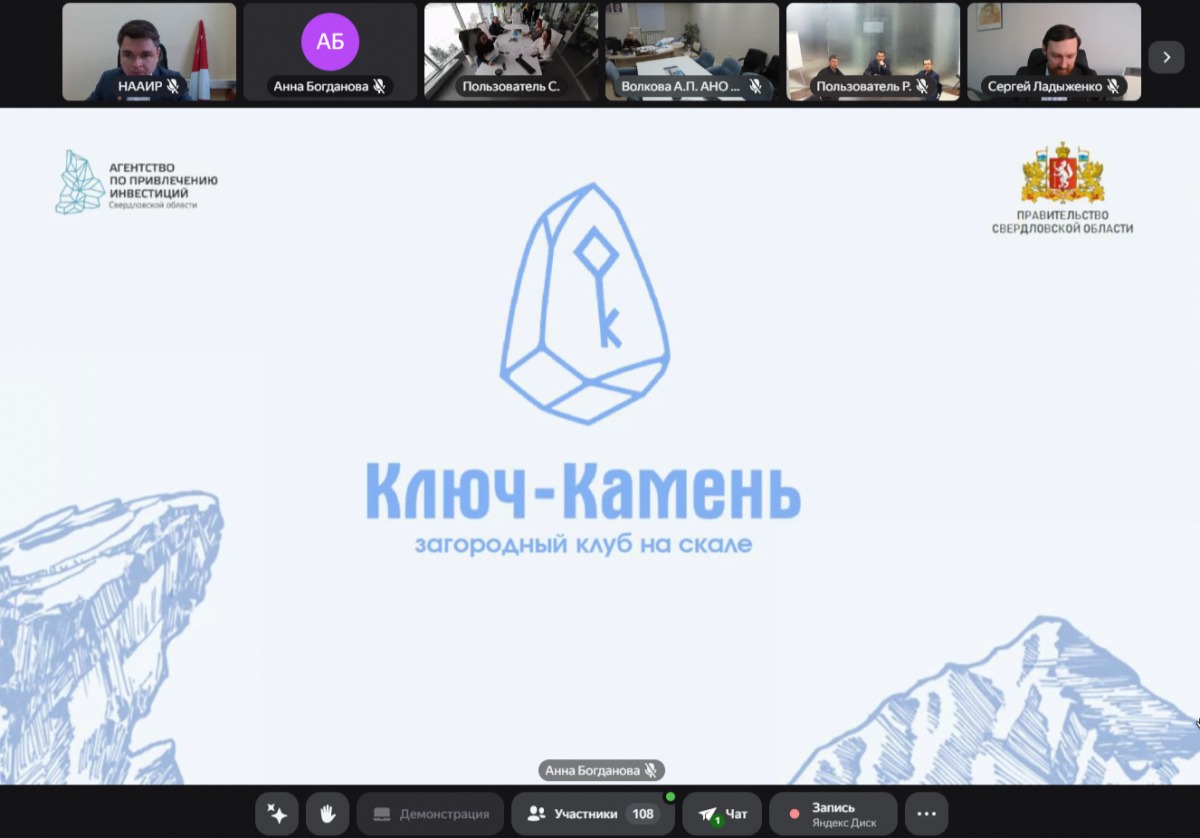Viewport: 1200px width, 838px height.
Task: Click muted mic icon on Волкова А.П. tile
Action: point(755,87)
